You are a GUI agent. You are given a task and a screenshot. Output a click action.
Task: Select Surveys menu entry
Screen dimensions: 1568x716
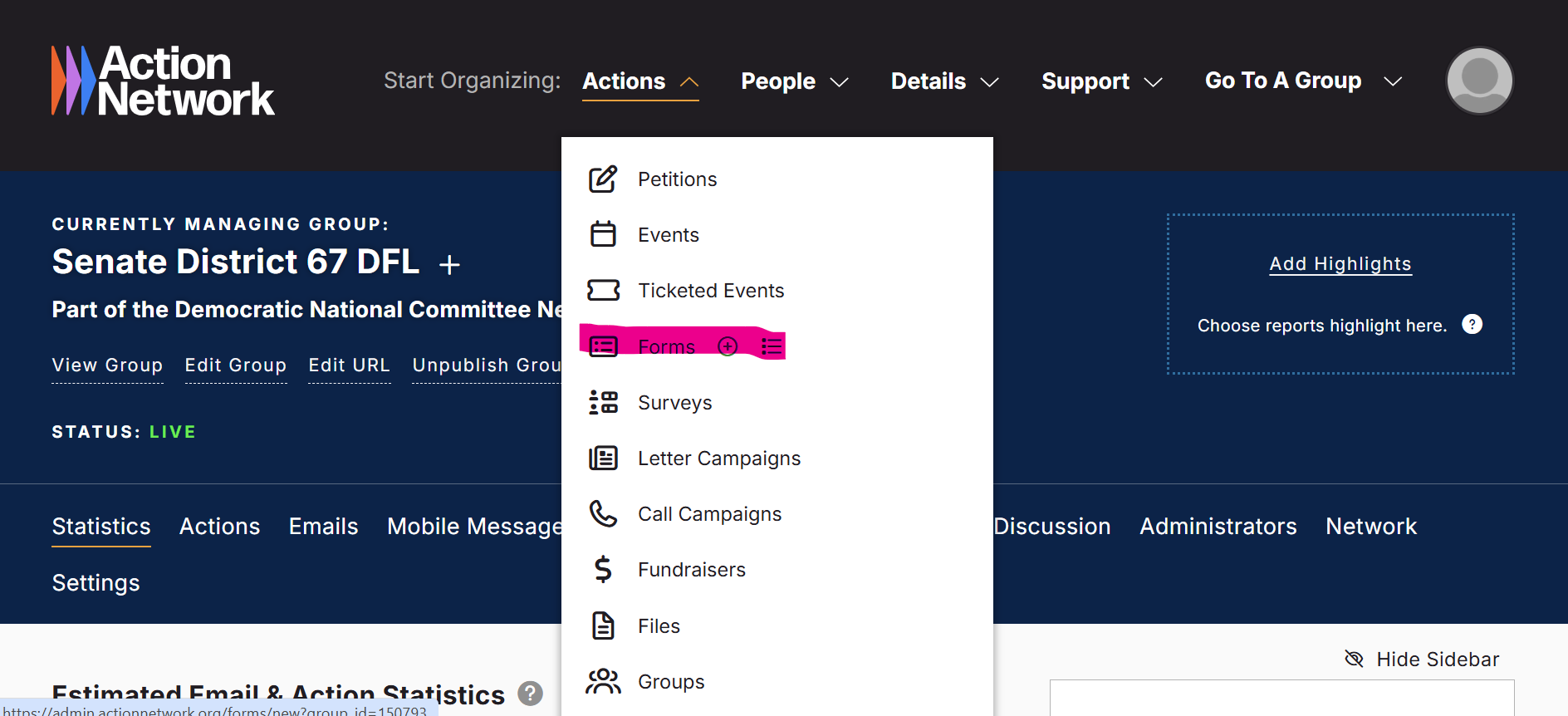[674, 403]
